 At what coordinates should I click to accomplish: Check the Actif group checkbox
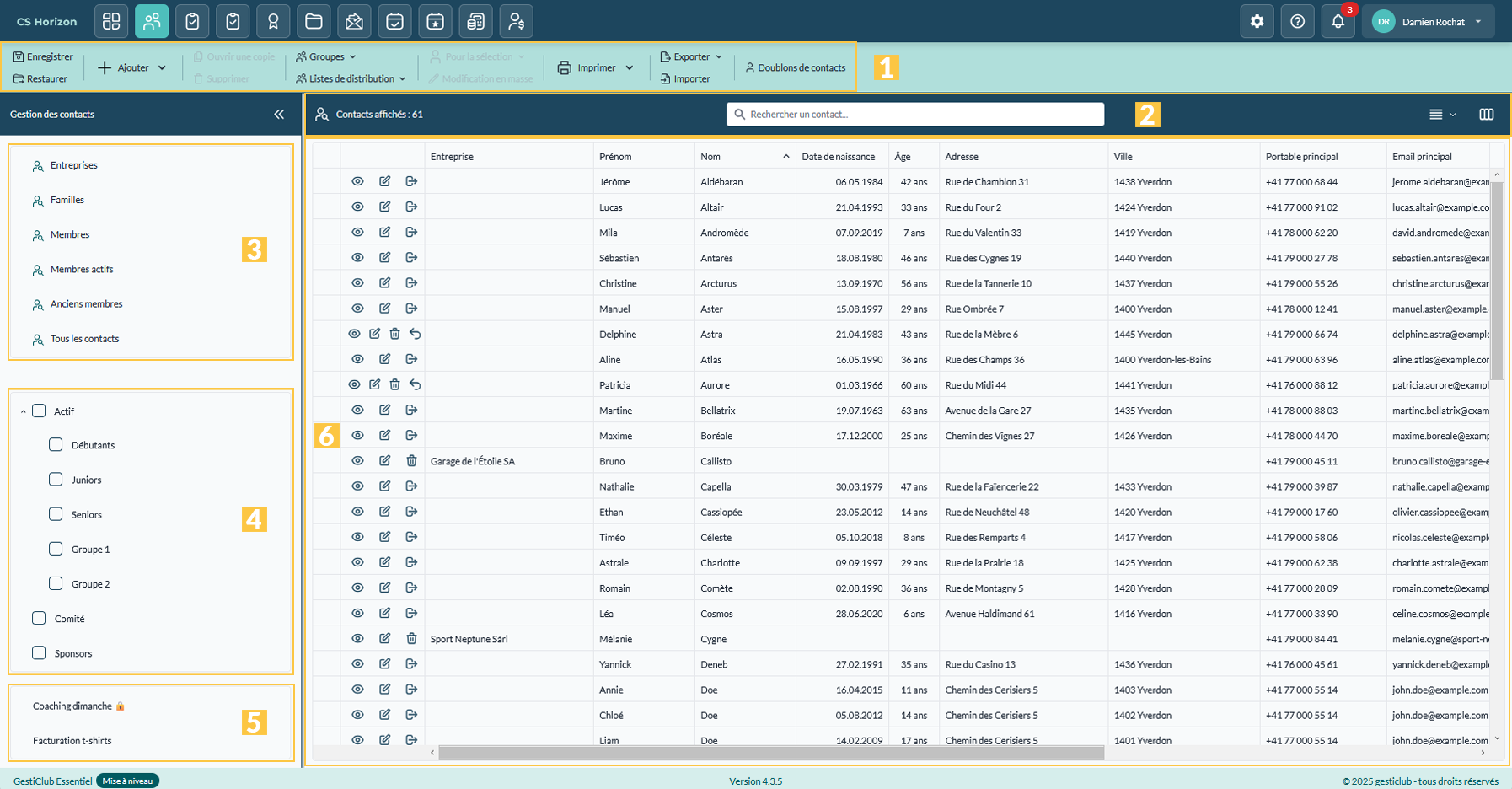pyautogui.click(x=39, y=411)
